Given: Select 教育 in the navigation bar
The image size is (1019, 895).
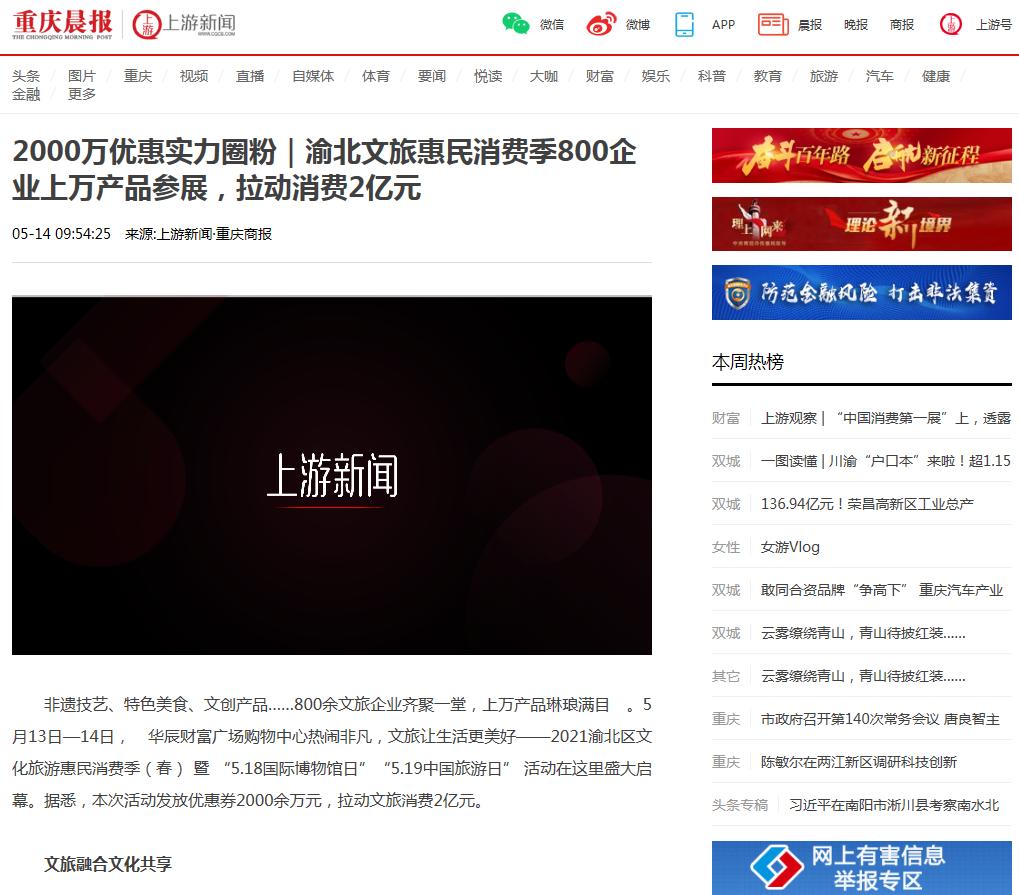Looking at the screenshot, I should coord(767,76).
